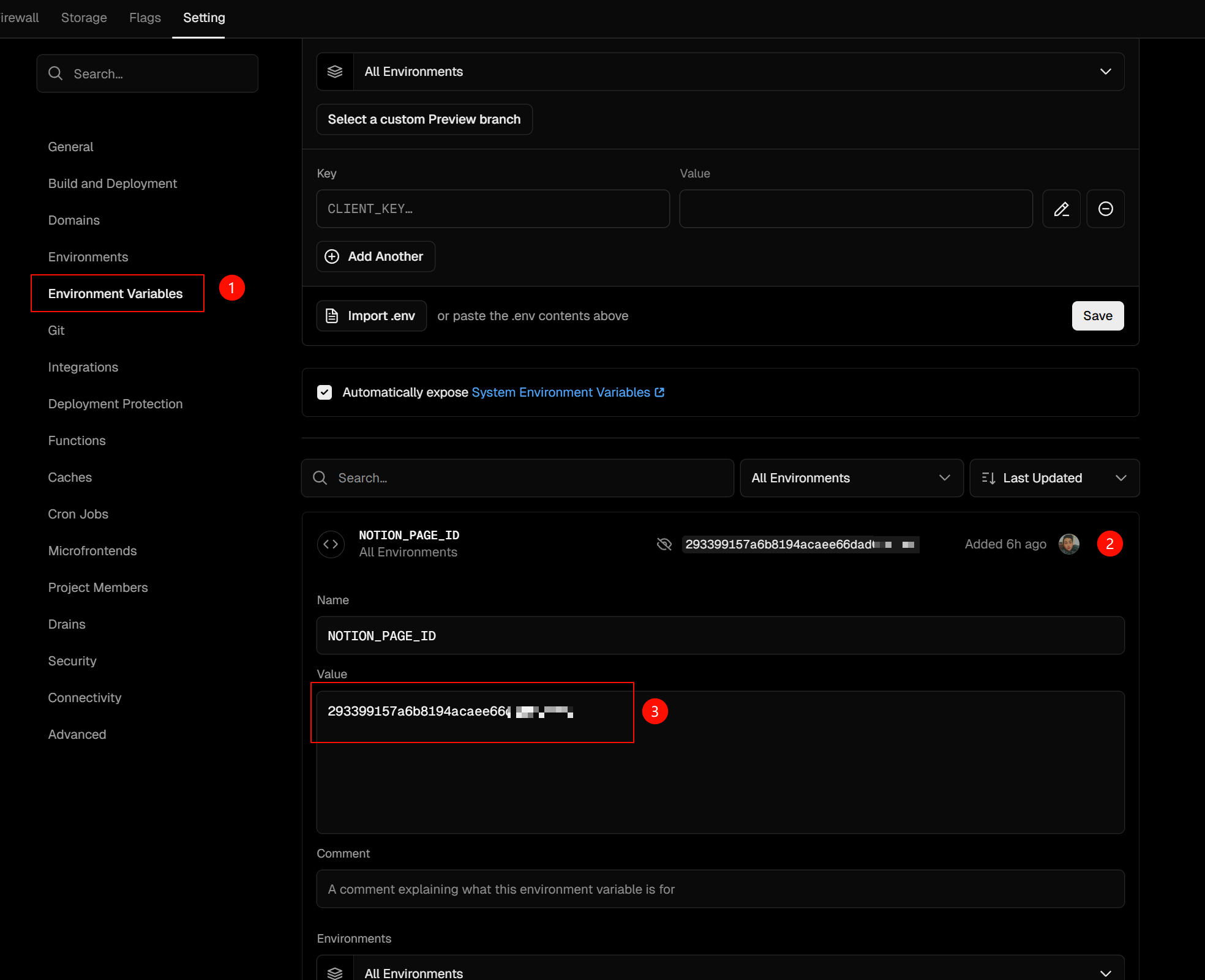Click the external link icon after System Environment Variables
Image resolution: width=1205 pixels, height=980 pixels.
659,392
